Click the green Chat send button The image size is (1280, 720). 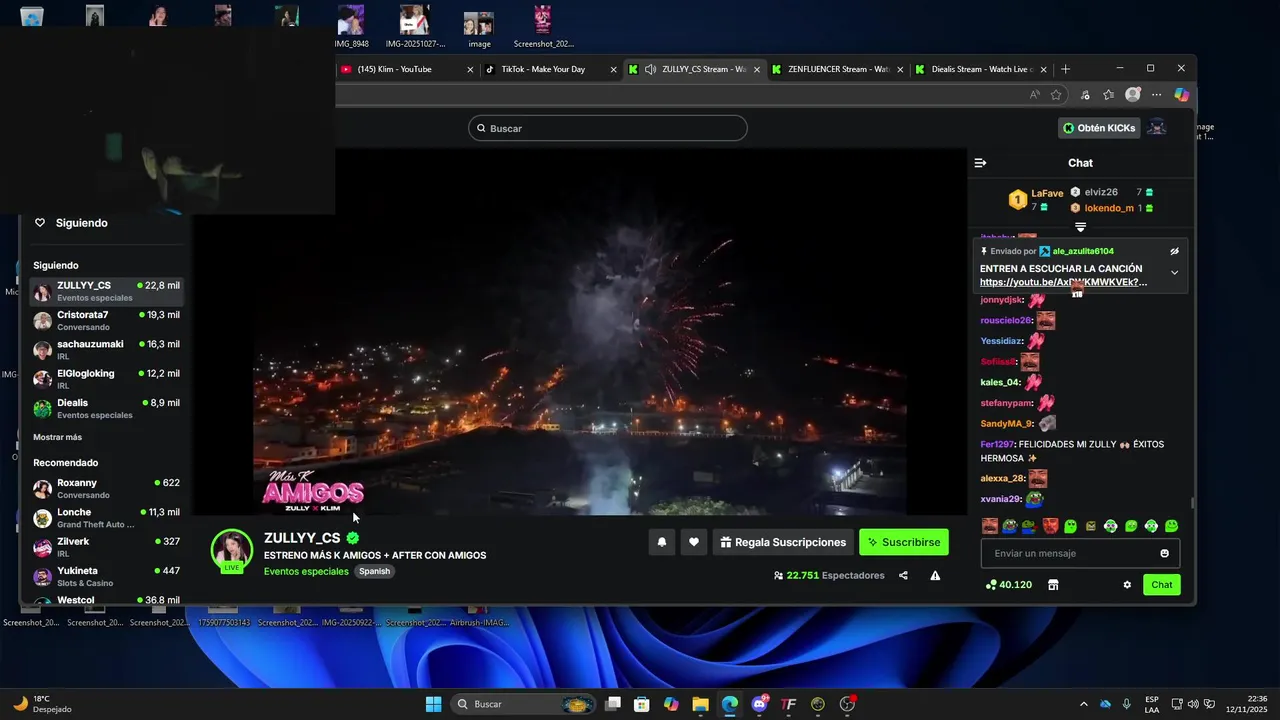[x=1161, y=585]
